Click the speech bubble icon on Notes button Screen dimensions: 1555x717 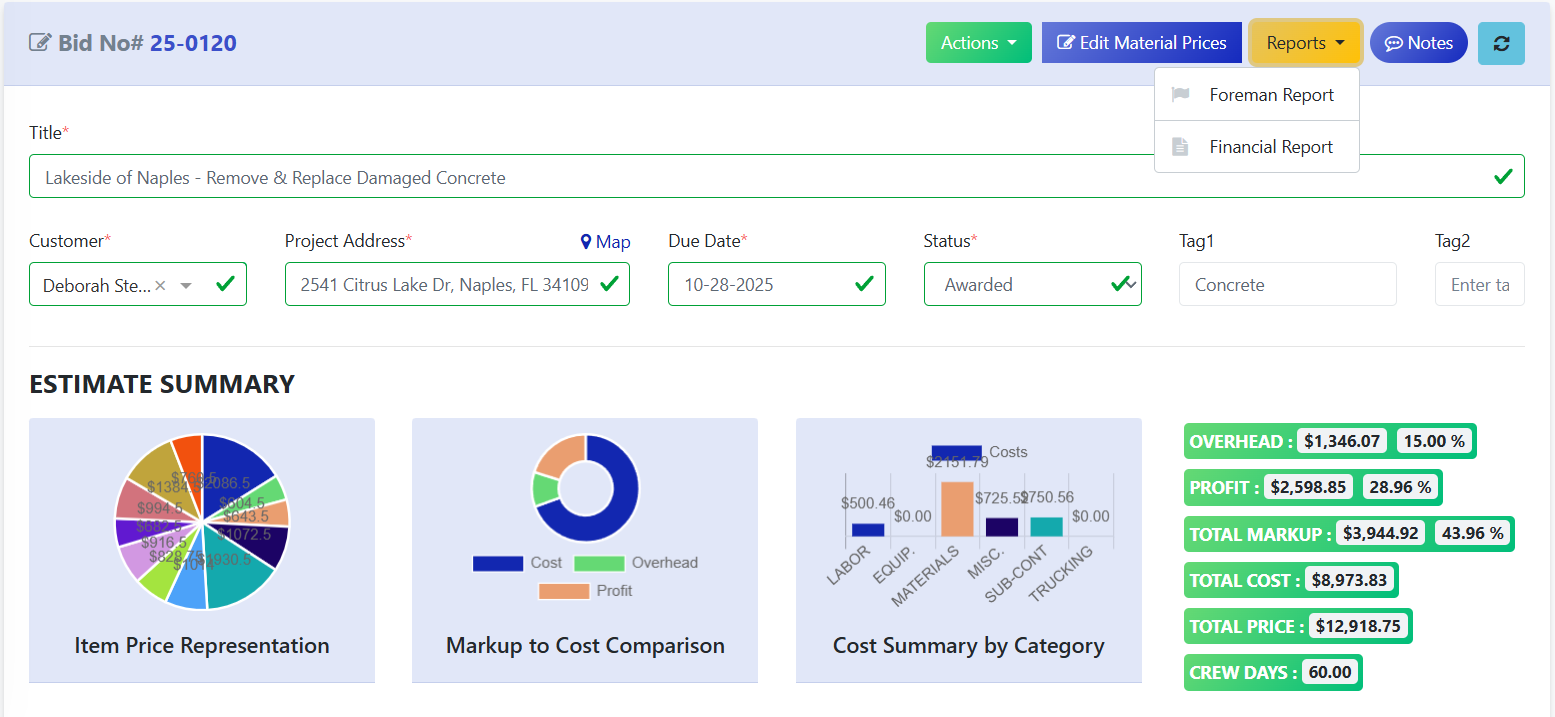coord(1394,42)
